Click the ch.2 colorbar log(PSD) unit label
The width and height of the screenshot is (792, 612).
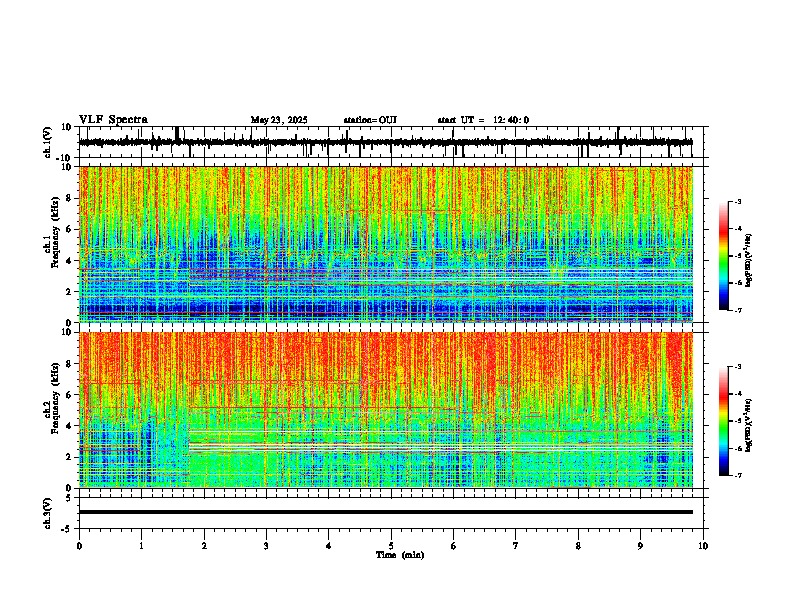[x=748, y=426]
